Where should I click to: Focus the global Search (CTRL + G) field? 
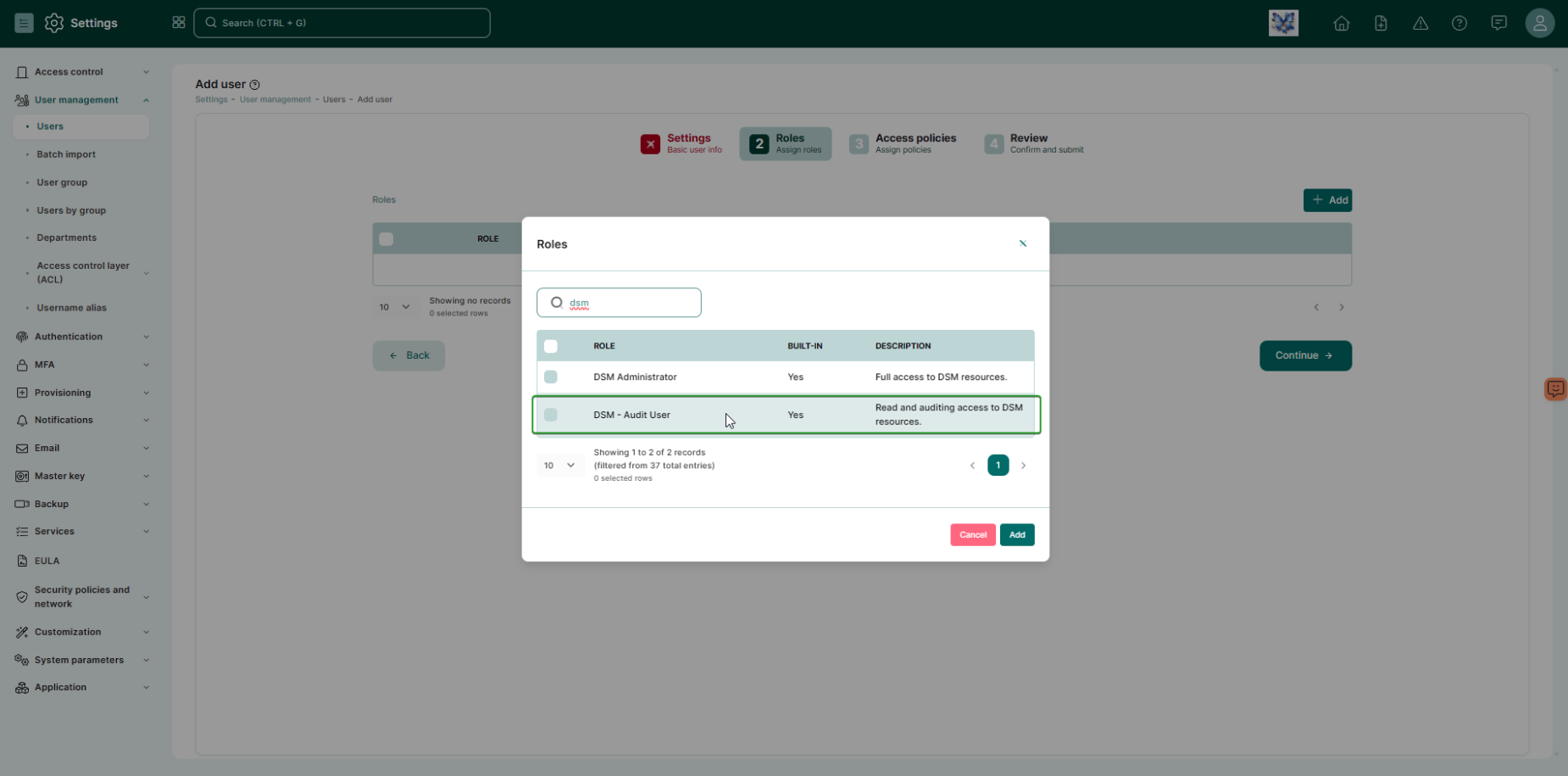coord(342,23)
